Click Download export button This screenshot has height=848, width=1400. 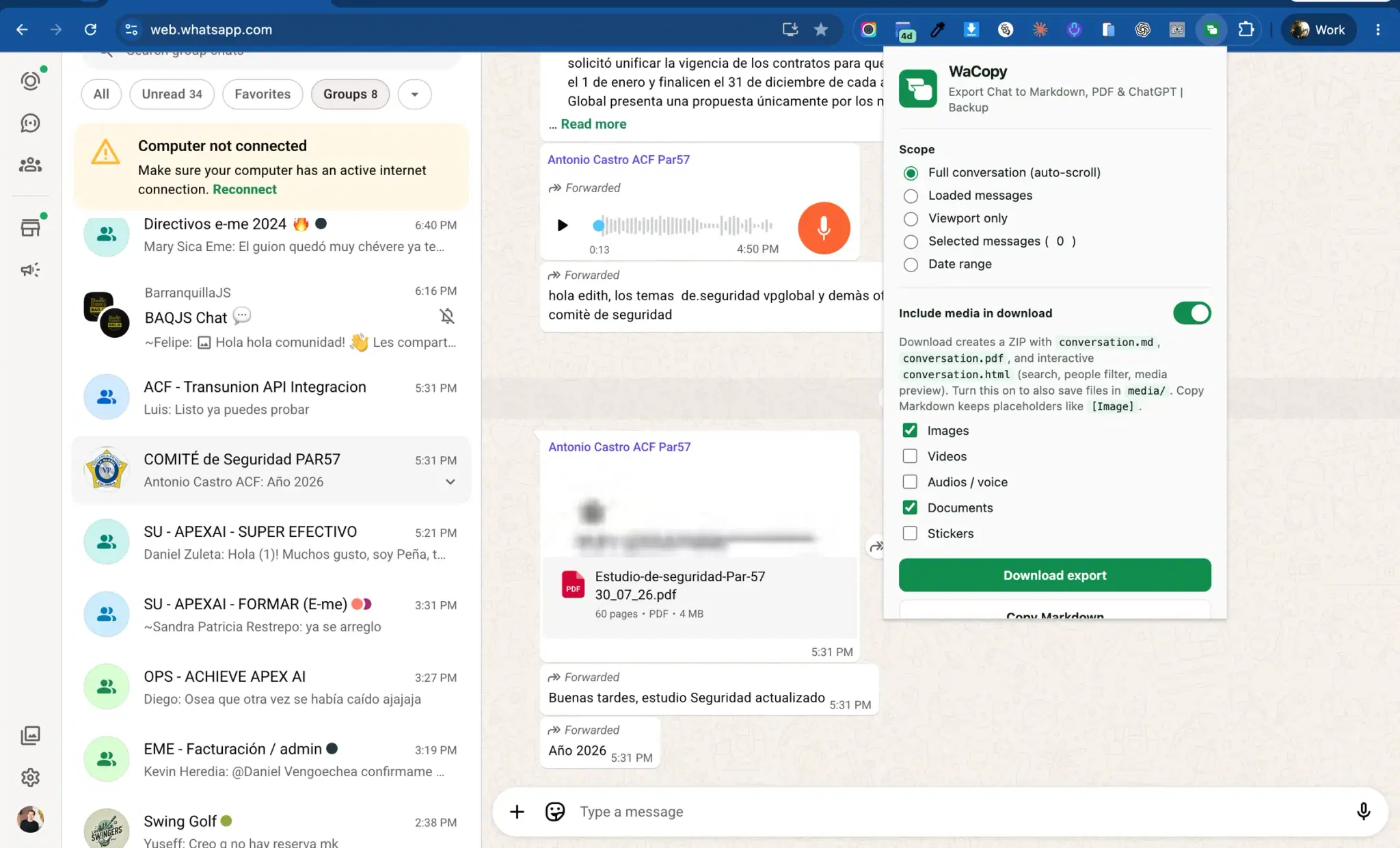(x=1055, y=575)
